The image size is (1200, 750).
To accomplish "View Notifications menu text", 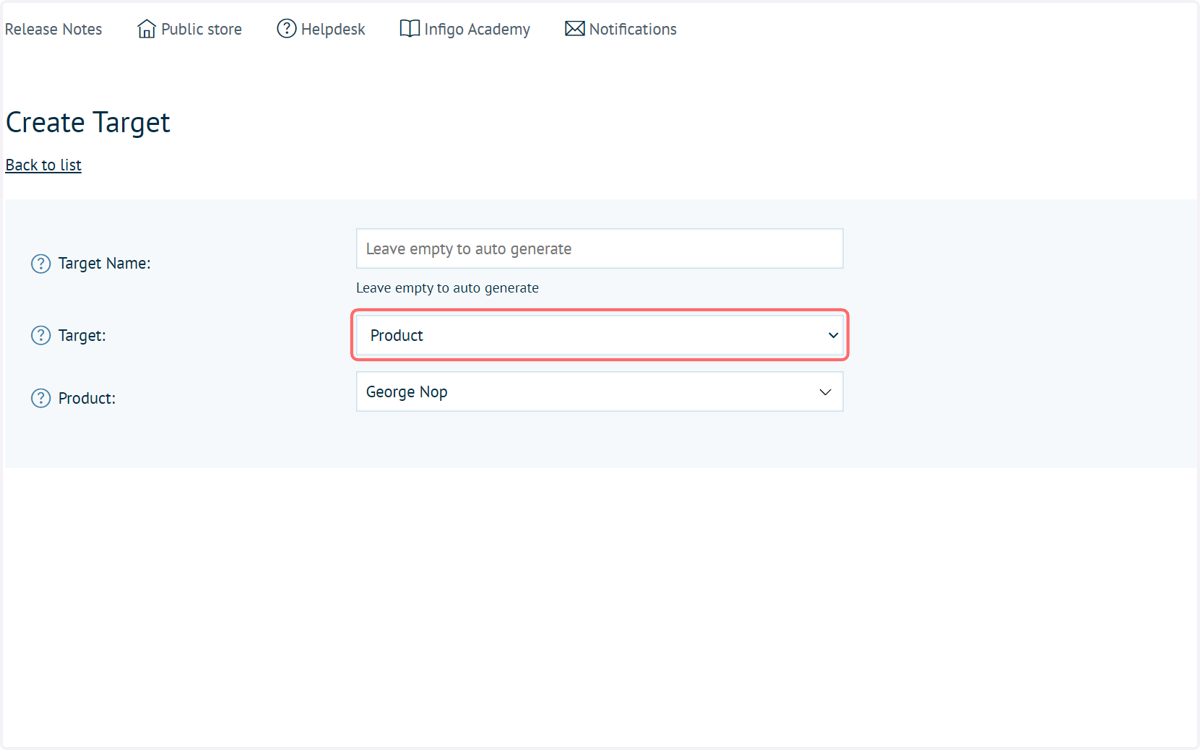I will (633, 29).
